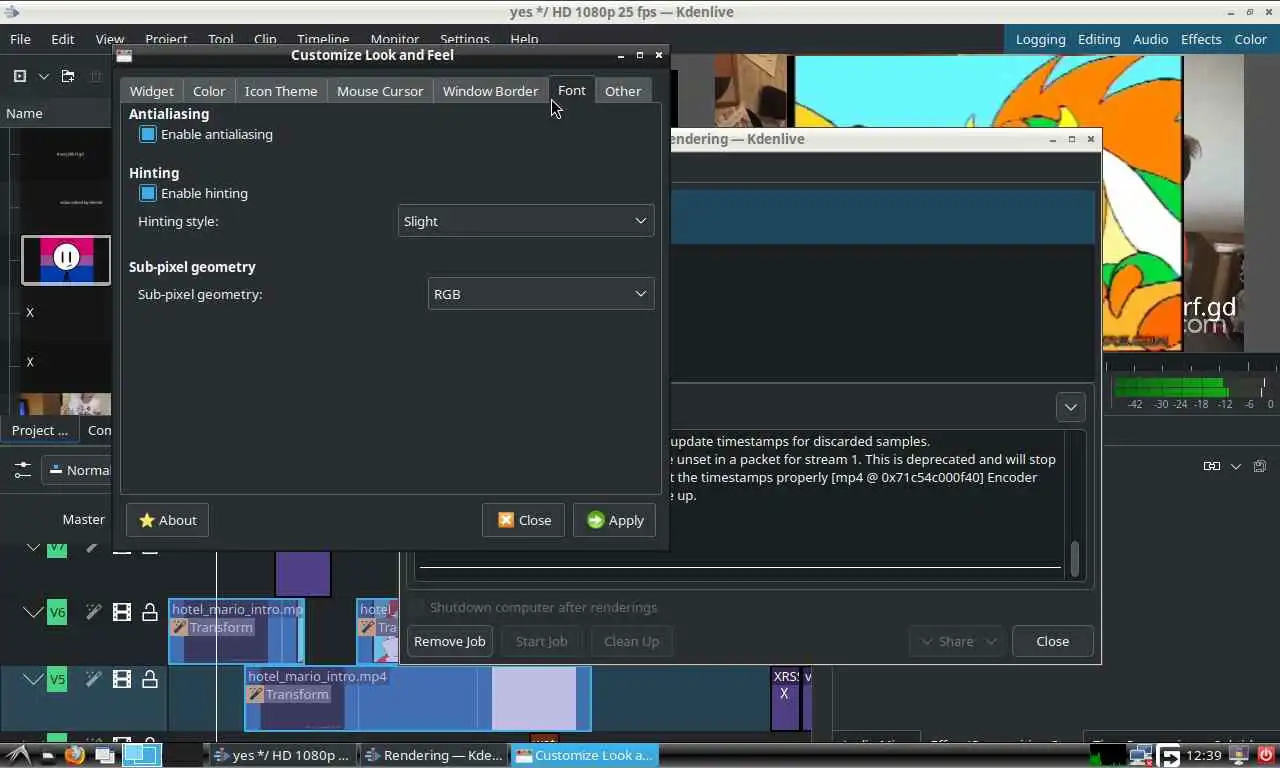
Task: Open the Add Clip dropdown arrow in bin toolbar
Action: point(43,76)
